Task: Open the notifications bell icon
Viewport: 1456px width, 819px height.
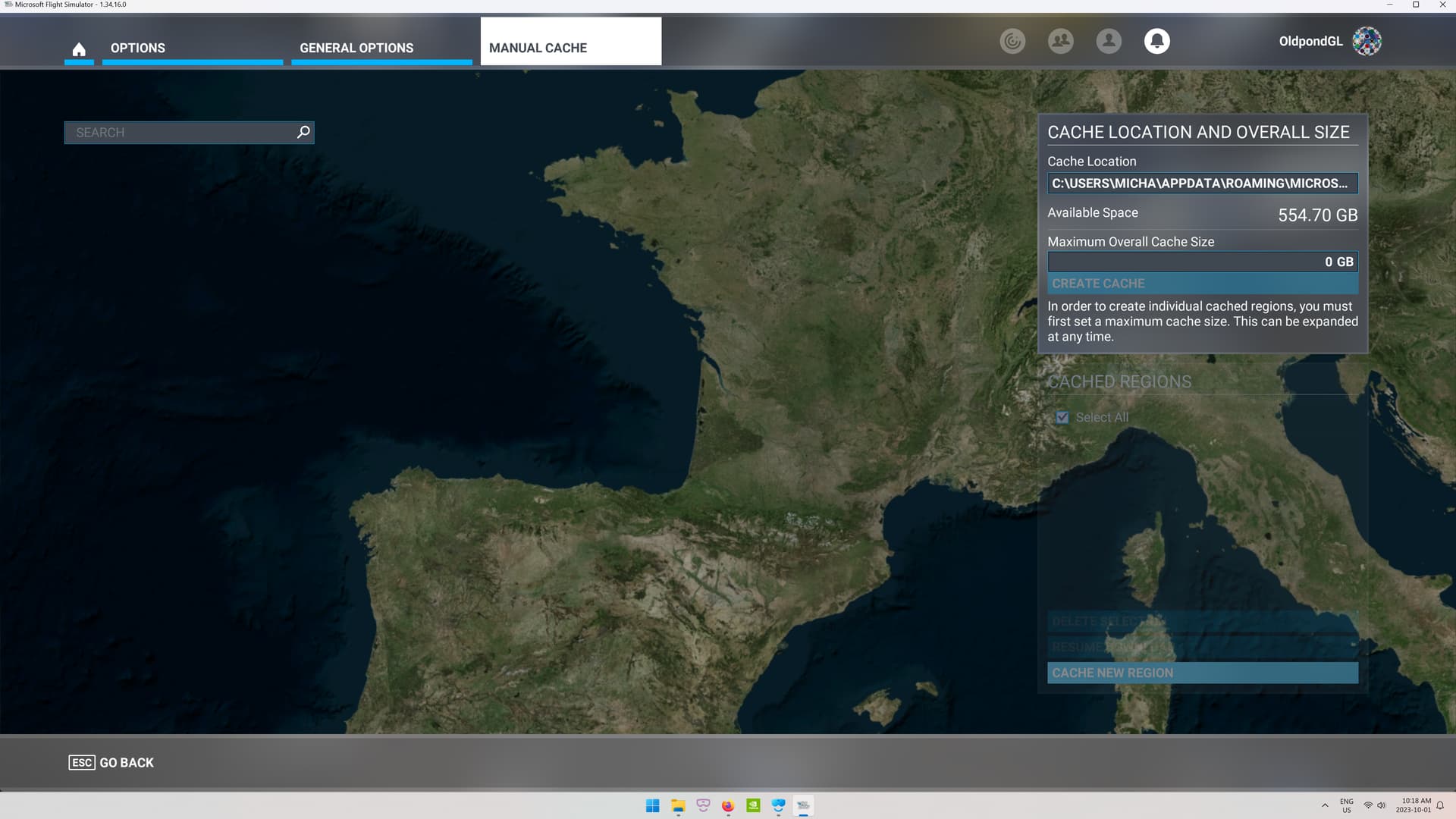Action: click(x=1156, y=41)
